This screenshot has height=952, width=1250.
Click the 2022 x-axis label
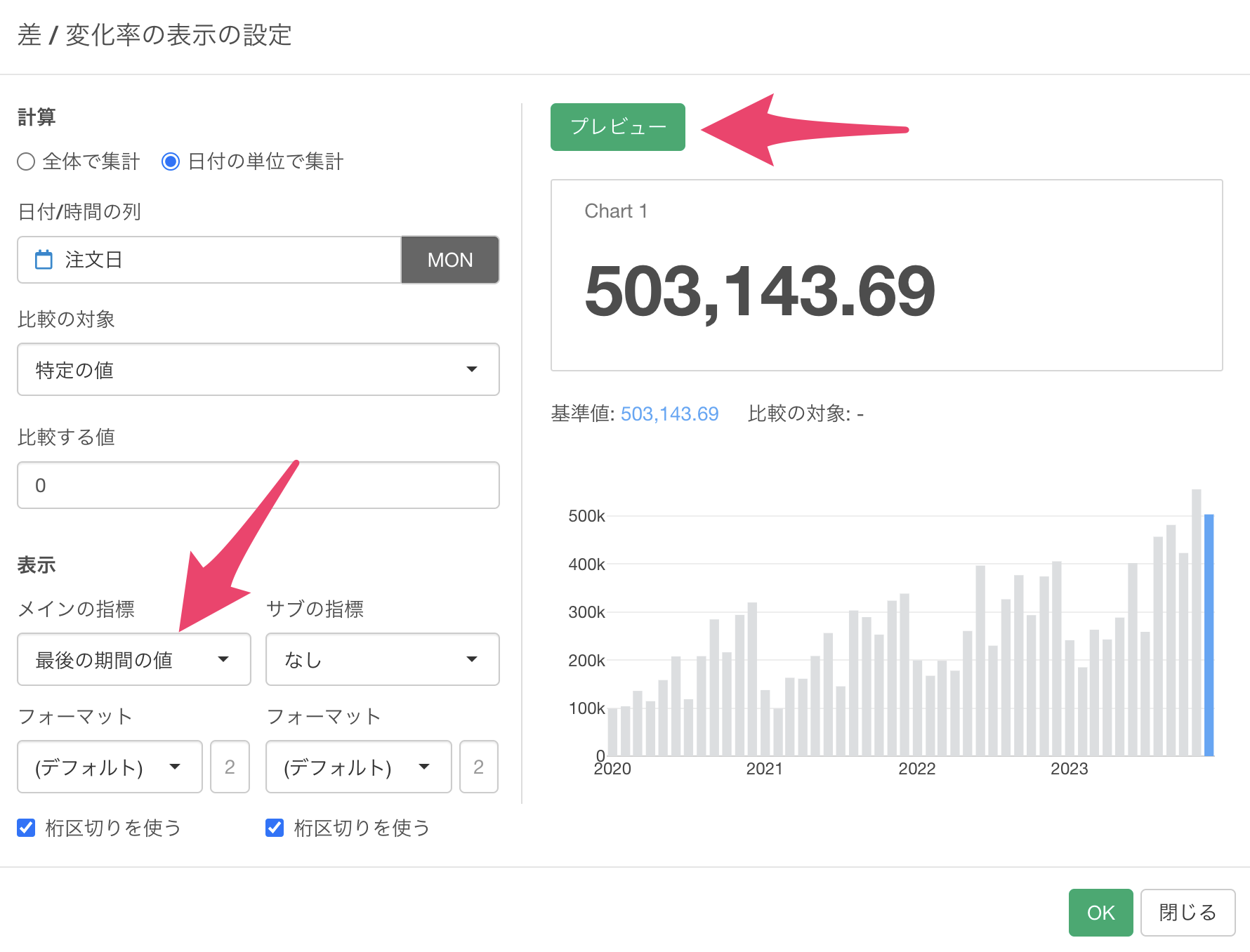pos(916,769)
